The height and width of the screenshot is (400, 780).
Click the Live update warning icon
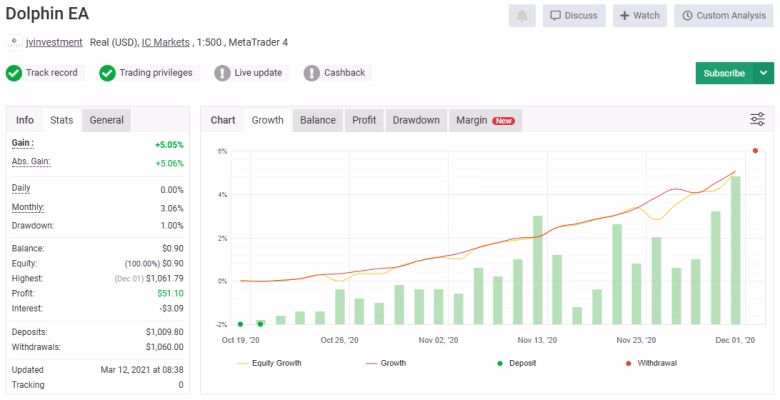coord(220,73)
